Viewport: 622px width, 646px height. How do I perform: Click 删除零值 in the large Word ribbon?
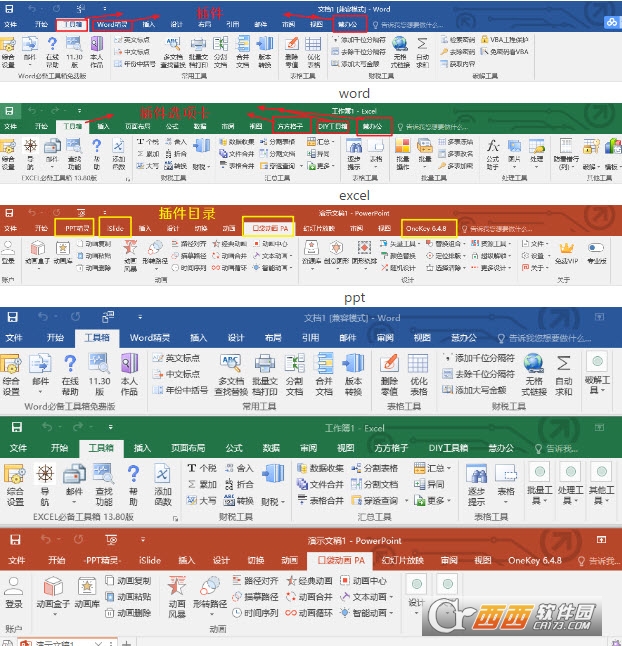pos(389,374)
